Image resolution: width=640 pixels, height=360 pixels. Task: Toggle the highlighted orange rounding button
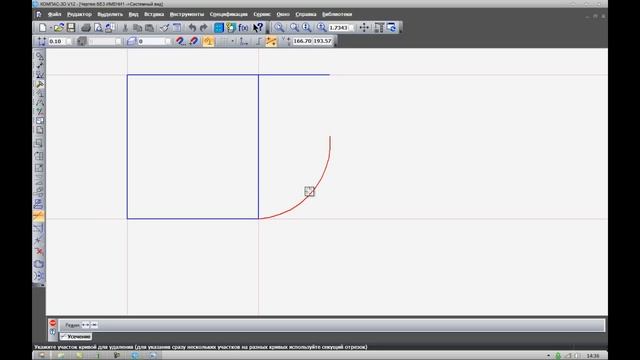271,41
